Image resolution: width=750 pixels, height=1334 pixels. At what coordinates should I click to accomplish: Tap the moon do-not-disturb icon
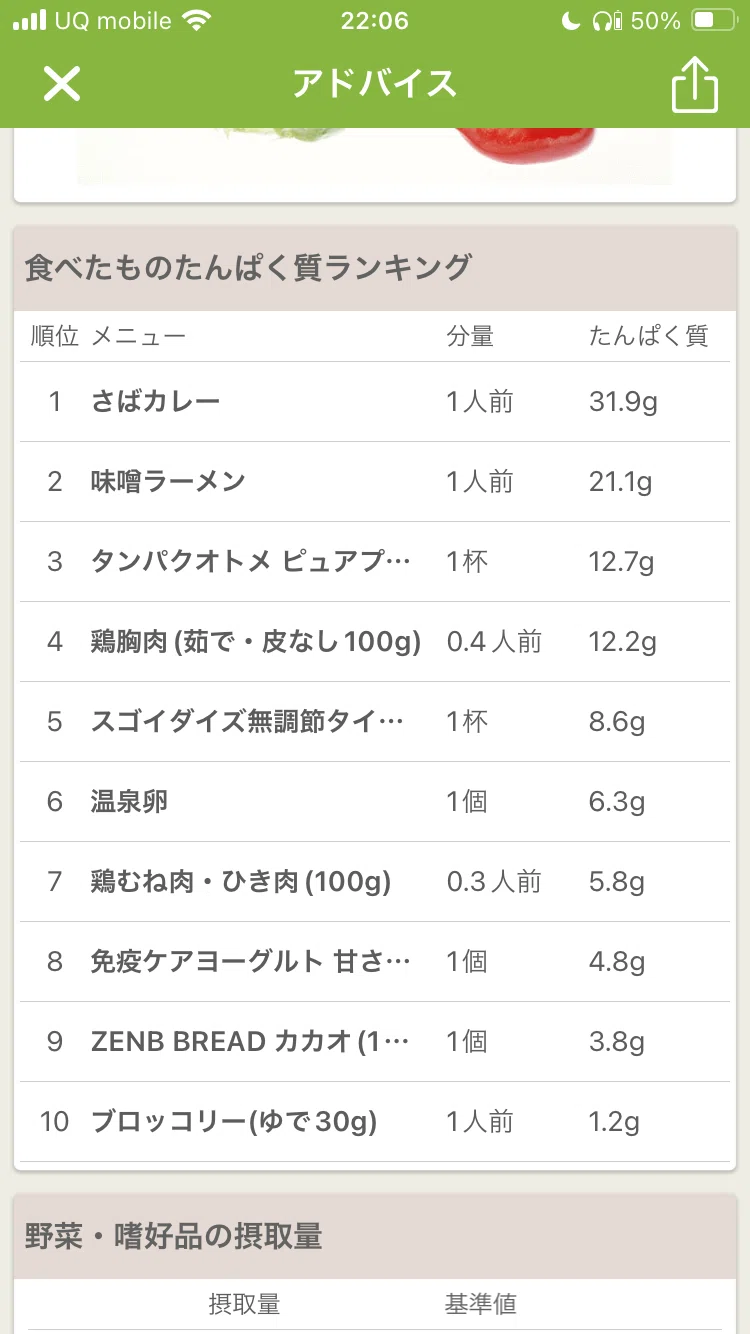coord(571,21)
